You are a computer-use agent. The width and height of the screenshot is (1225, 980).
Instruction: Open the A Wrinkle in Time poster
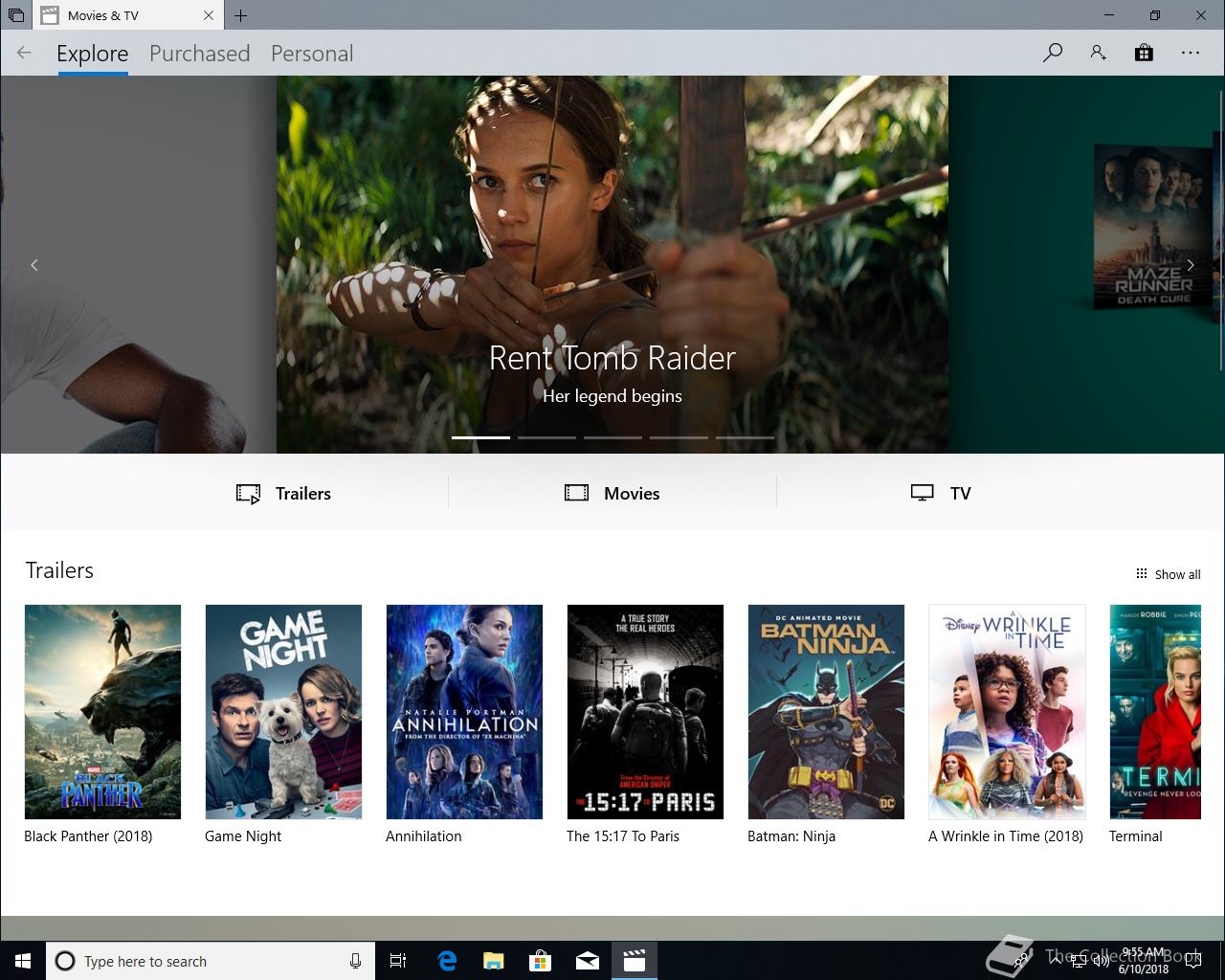point(1007,712)
